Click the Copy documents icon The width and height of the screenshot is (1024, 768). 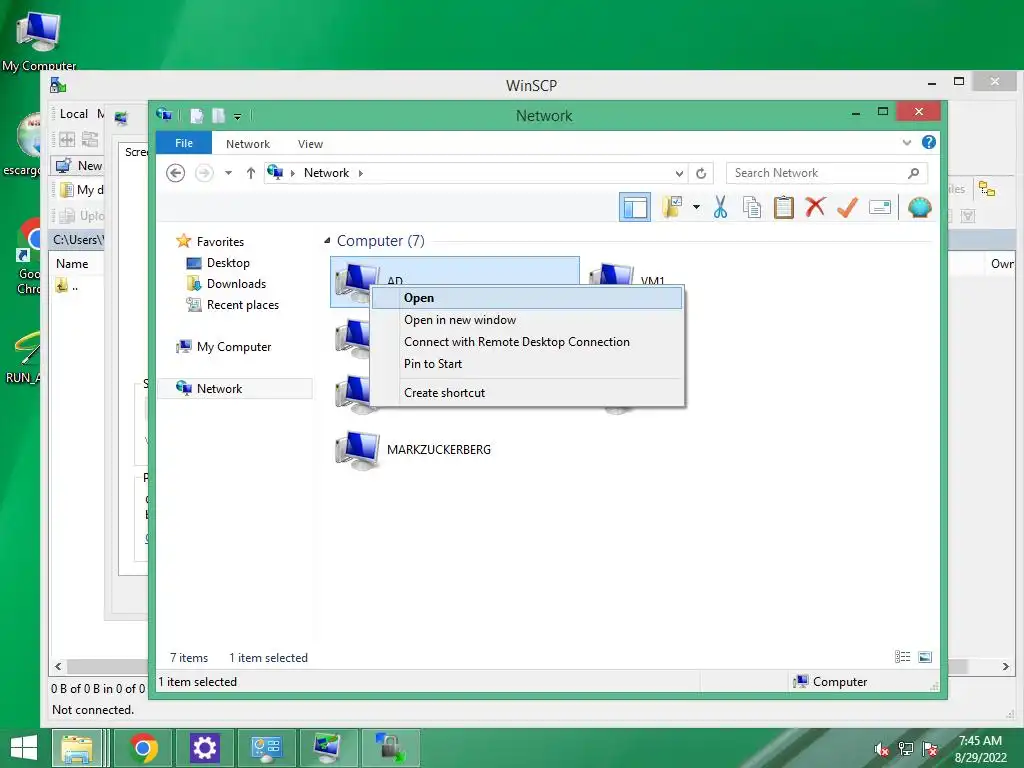coord(752,208)
